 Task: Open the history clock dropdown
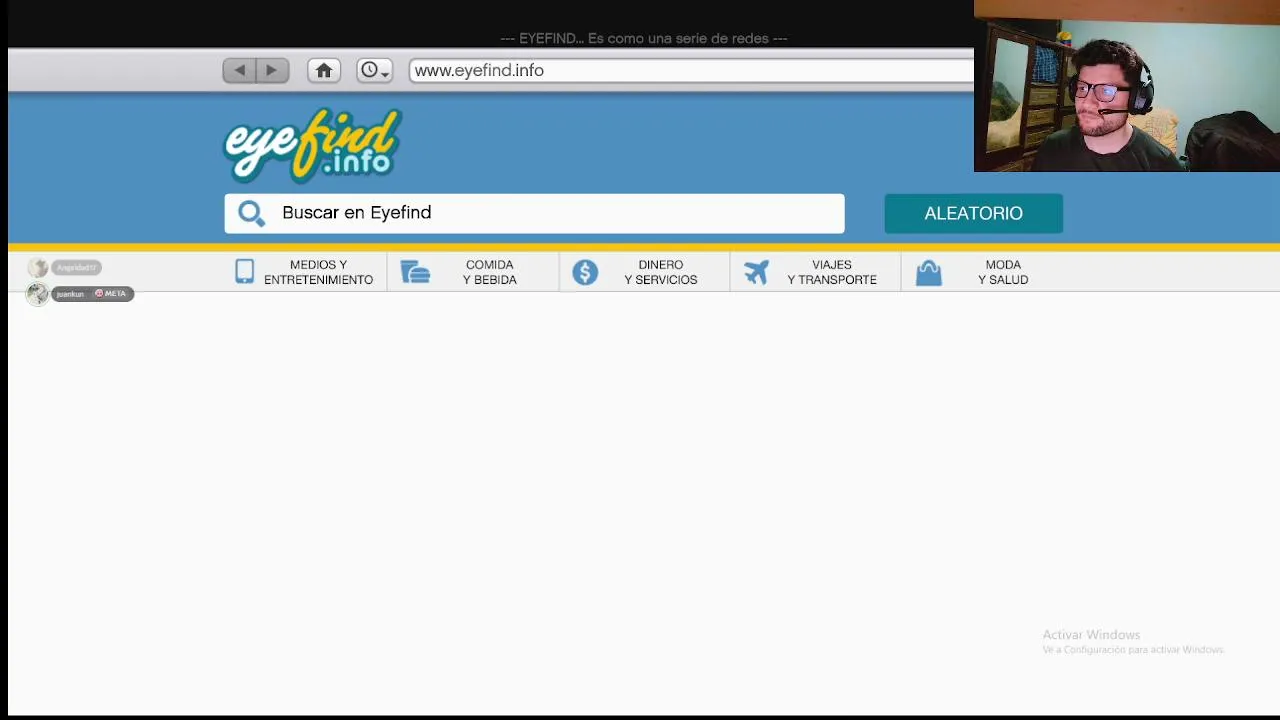tap(375, 70)
